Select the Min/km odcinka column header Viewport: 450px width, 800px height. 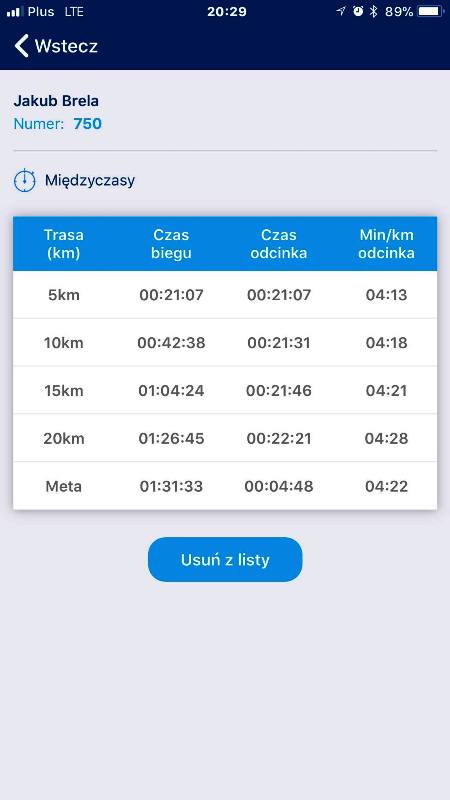point(386,244)
